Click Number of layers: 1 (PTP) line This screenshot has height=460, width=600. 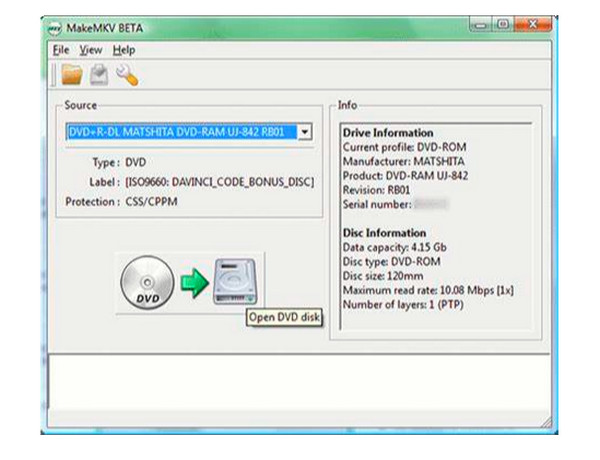(403, 305)
